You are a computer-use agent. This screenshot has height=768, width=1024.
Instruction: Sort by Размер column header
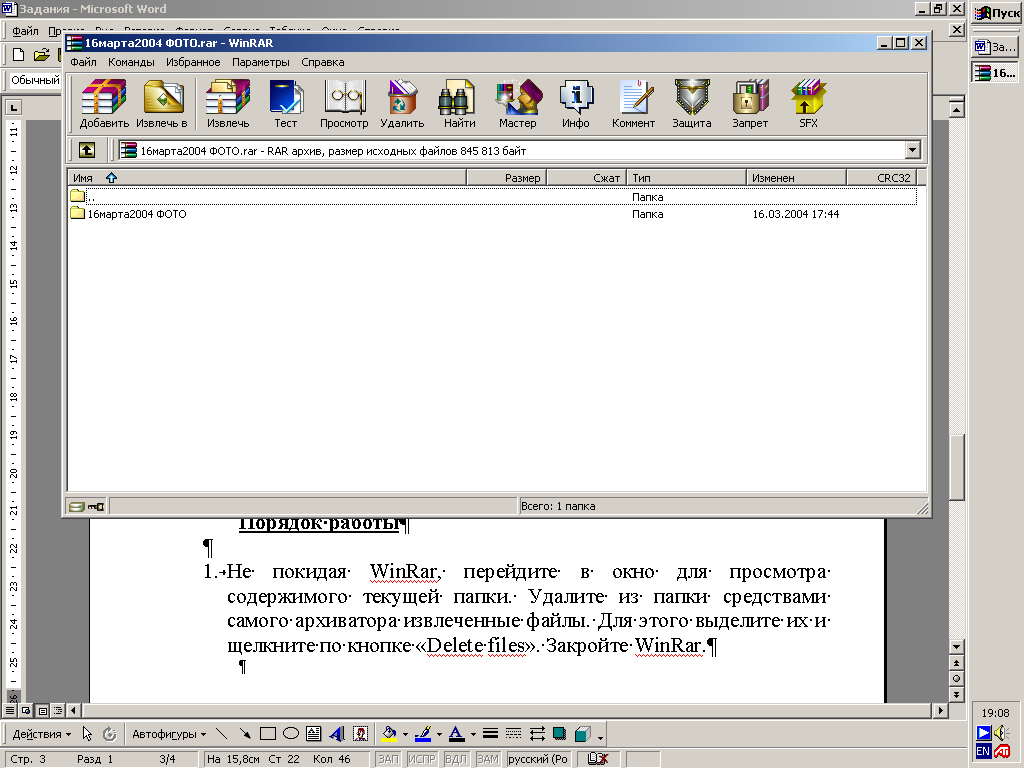pos(506,178)
